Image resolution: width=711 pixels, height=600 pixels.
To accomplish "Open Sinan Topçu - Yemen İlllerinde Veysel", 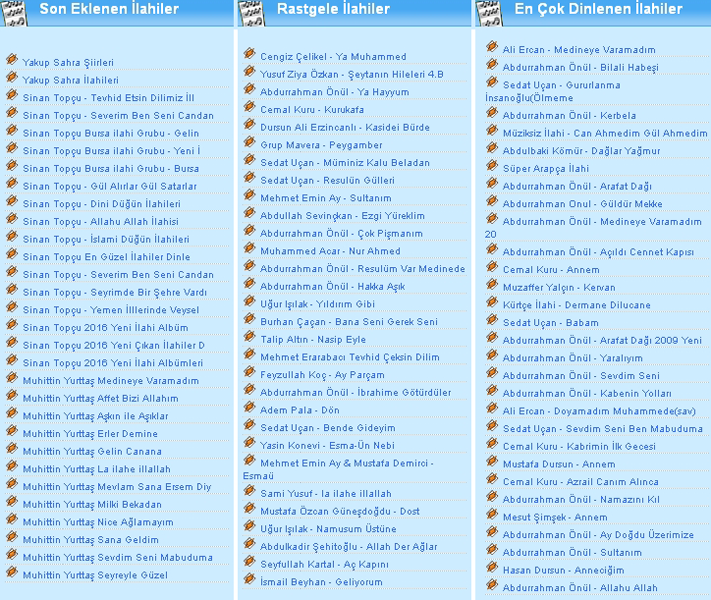I will 111,310.
